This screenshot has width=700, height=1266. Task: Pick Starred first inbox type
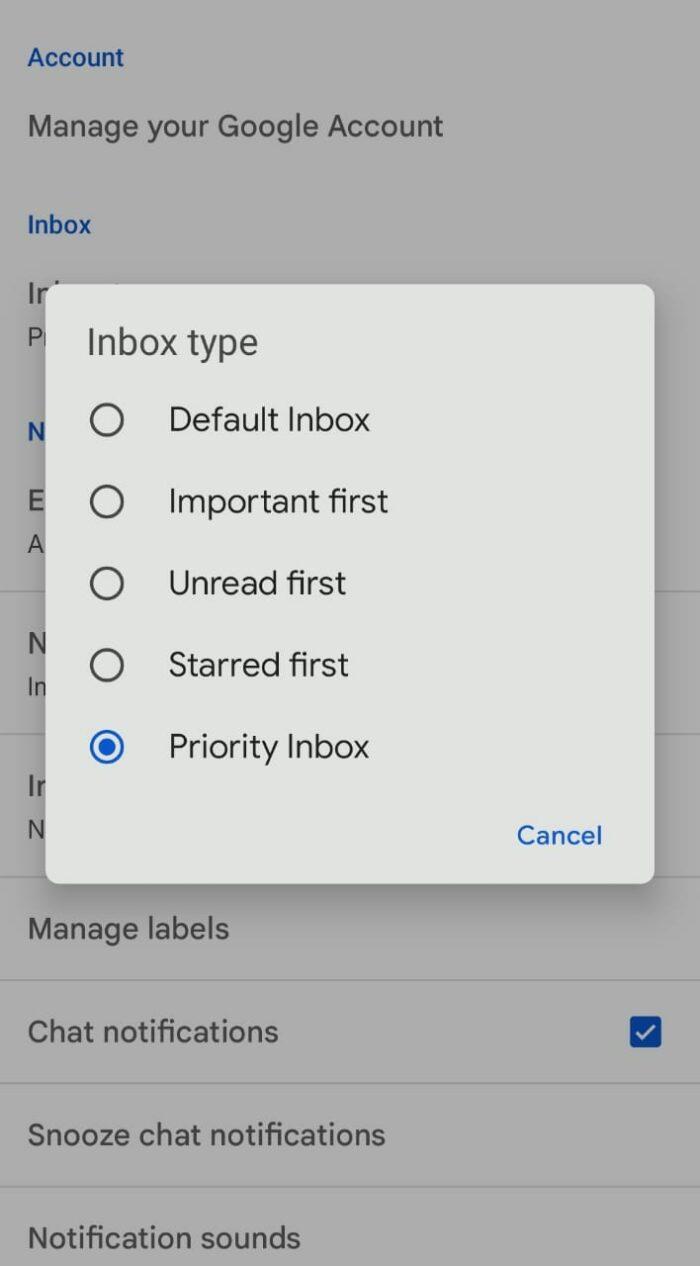tap(107, 665)
